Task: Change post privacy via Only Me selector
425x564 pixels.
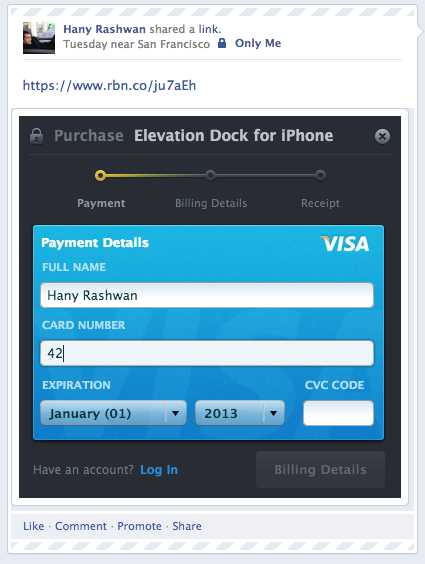Action: click(258, 43)
